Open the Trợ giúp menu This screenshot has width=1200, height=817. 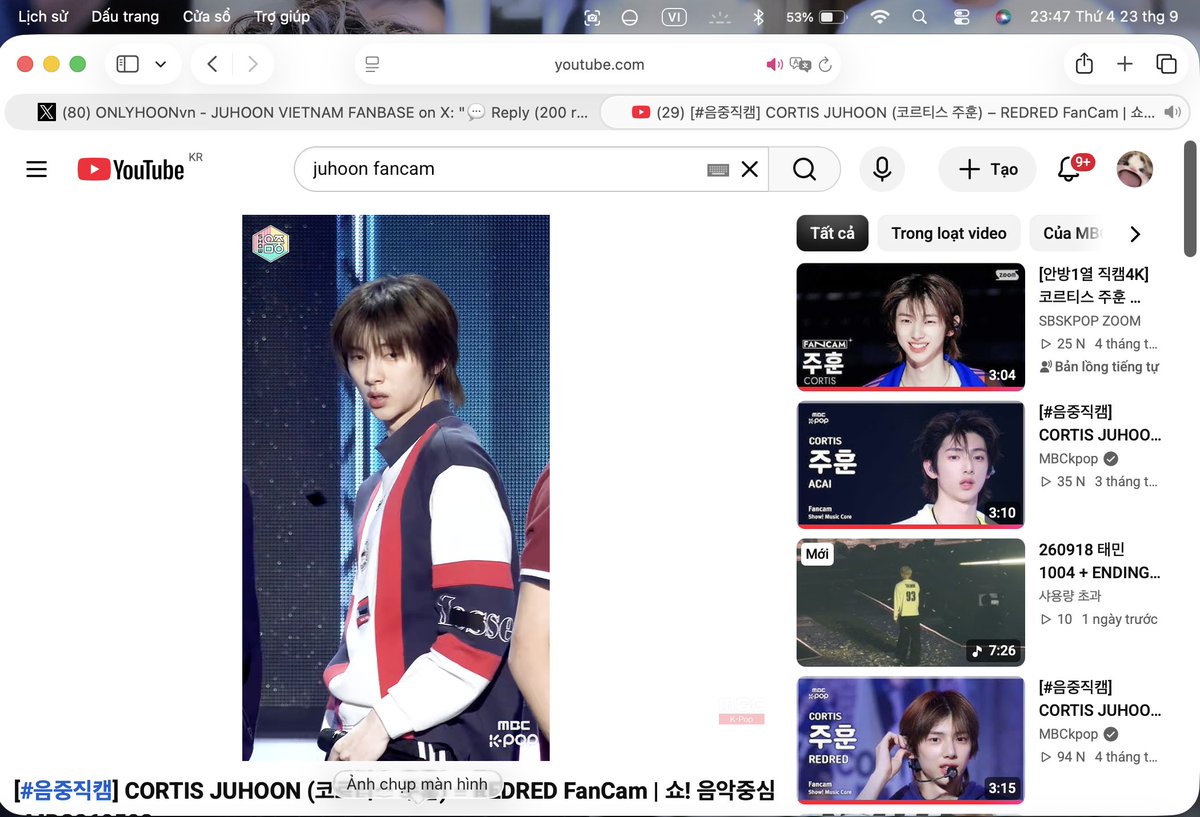282,16
